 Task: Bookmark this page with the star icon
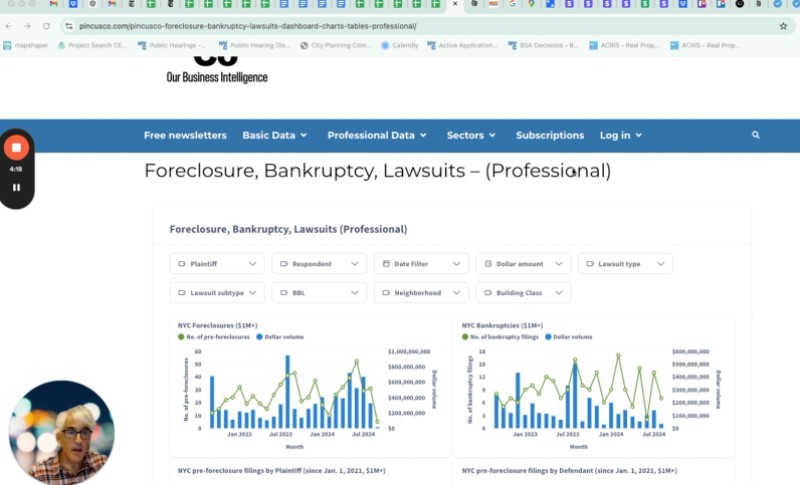783,26
